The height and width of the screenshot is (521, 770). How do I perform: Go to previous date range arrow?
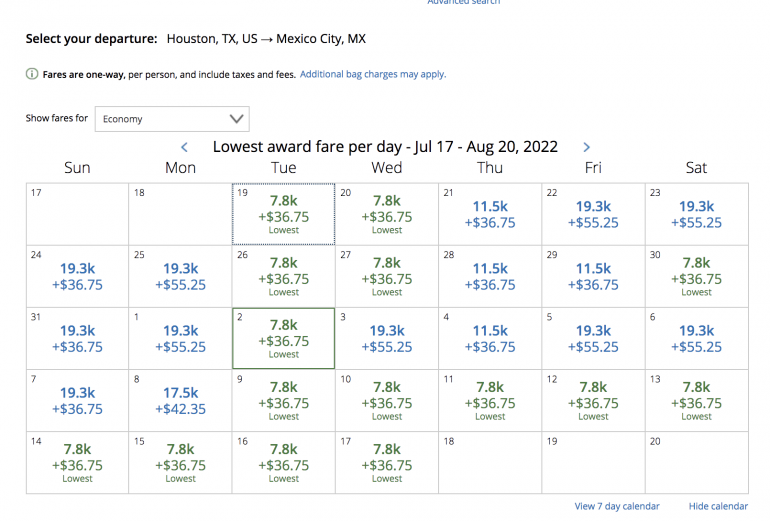coord(184,147)
